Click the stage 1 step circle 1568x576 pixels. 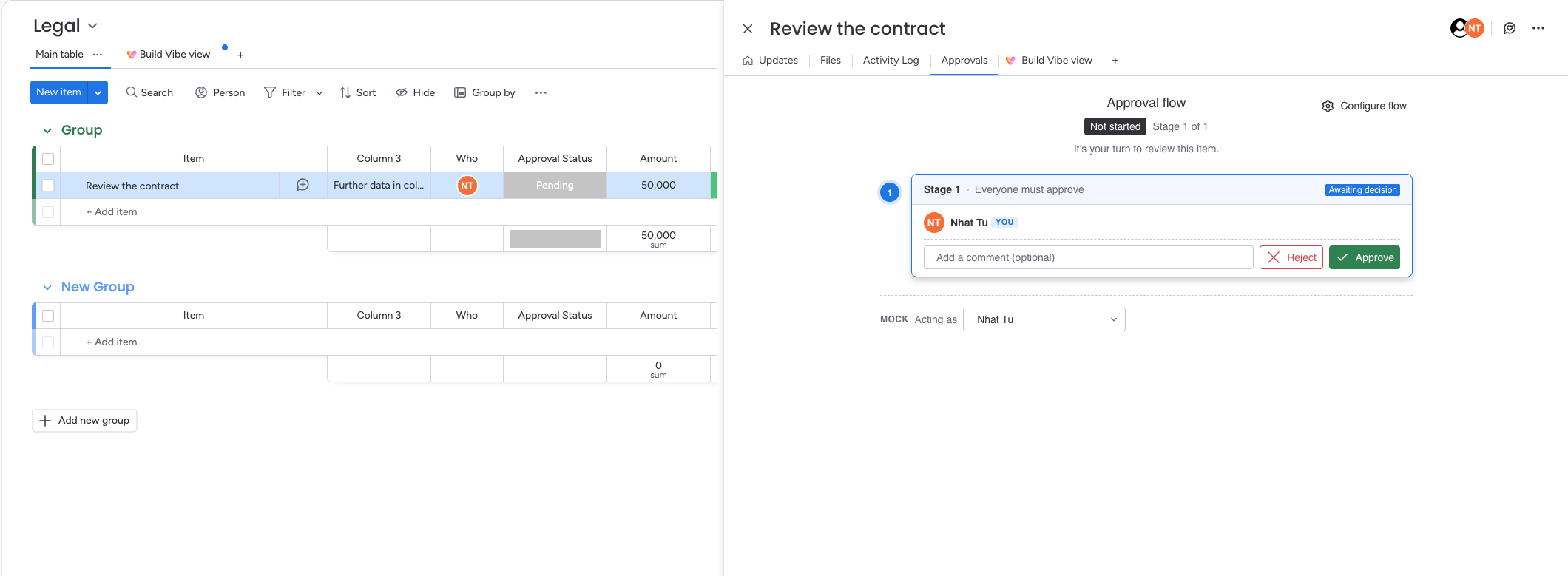(x=890, y=192)
